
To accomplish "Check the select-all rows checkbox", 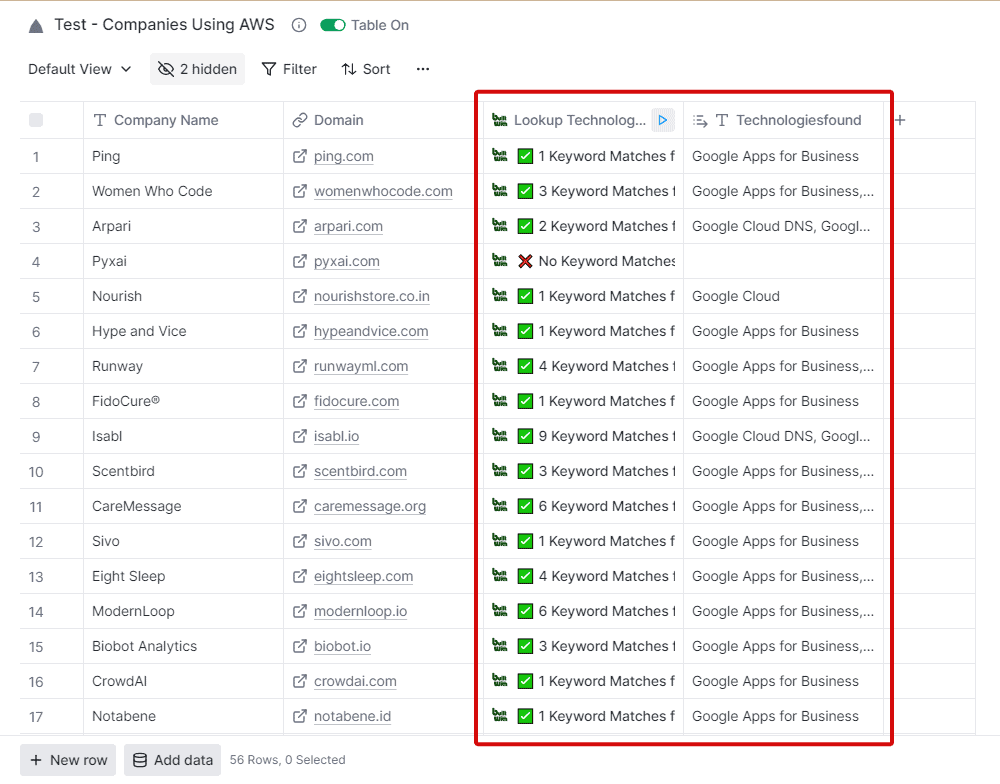I will click(36, 120).
